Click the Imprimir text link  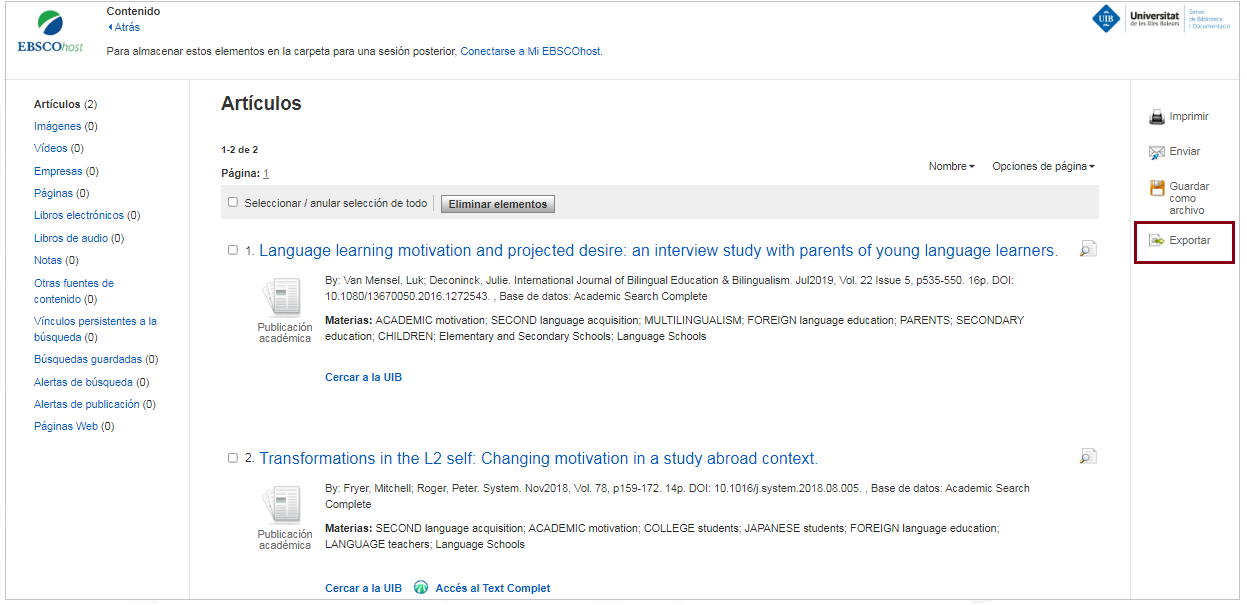1189,116
